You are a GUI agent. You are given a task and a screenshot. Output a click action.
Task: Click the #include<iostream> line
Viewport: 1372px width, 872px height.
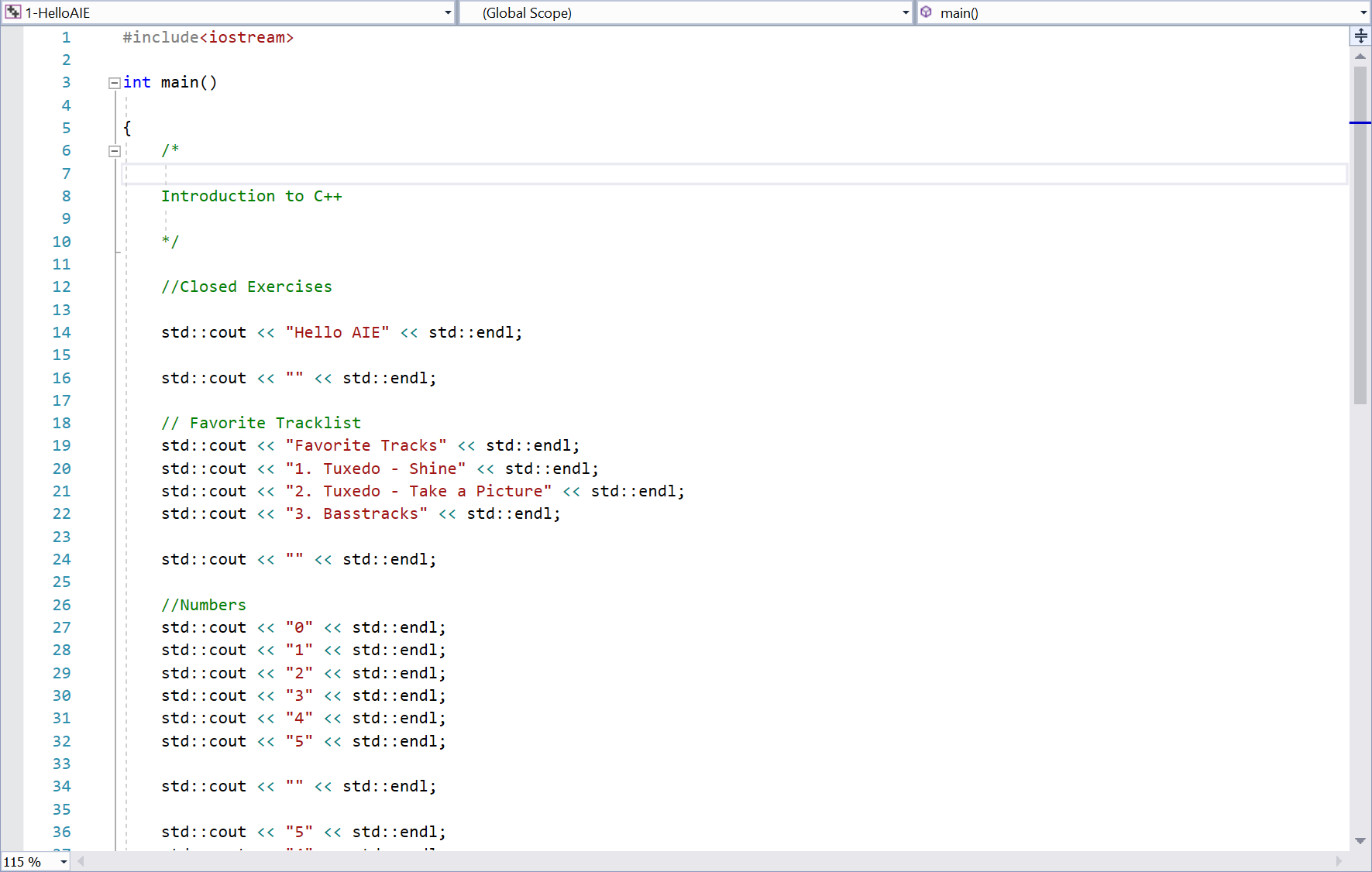[x=208, y=37]
